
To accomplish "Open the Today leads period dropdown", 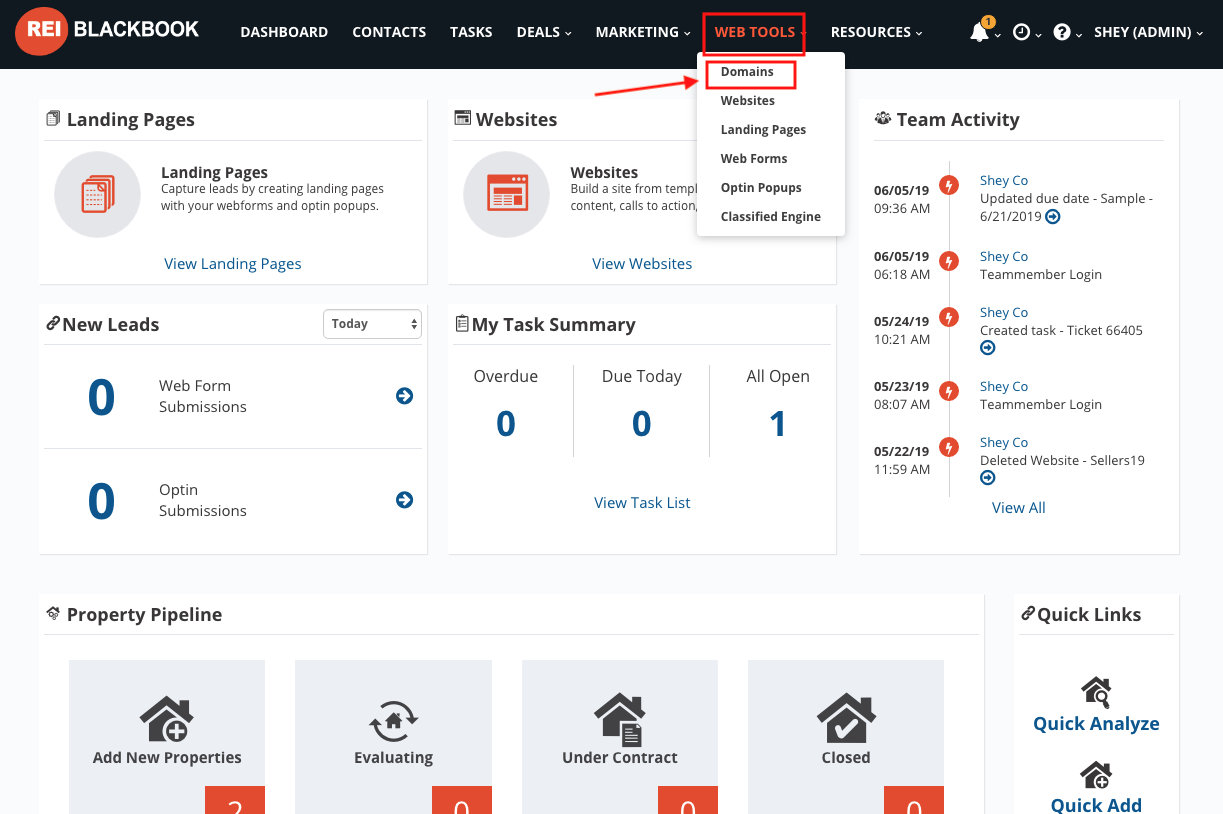I will point(372,324).
